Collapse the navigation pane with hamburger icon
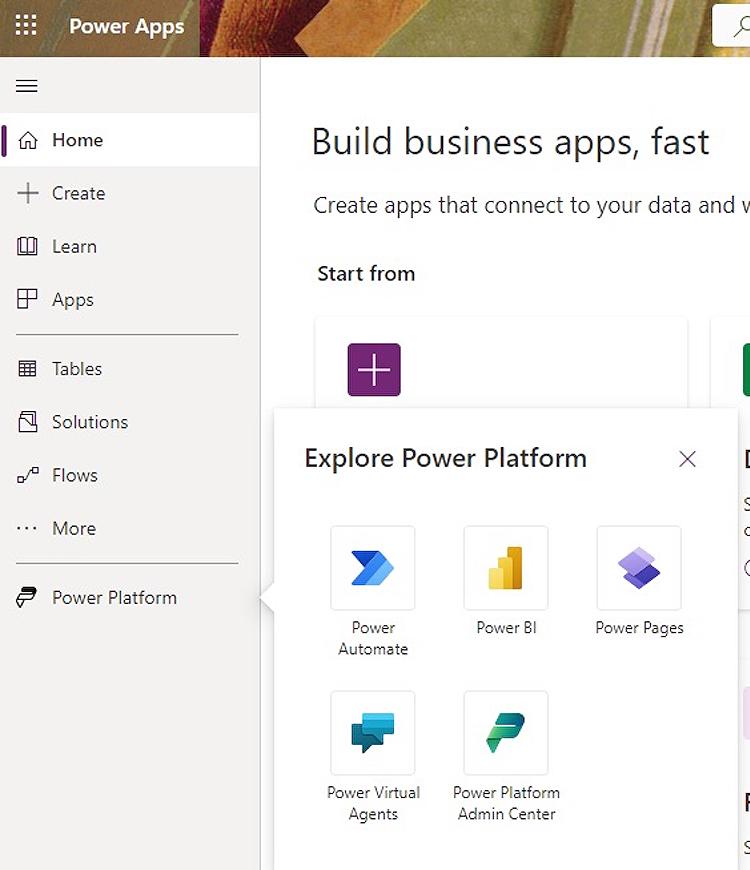This screenshot has height=870, width=750. point(26,86)
